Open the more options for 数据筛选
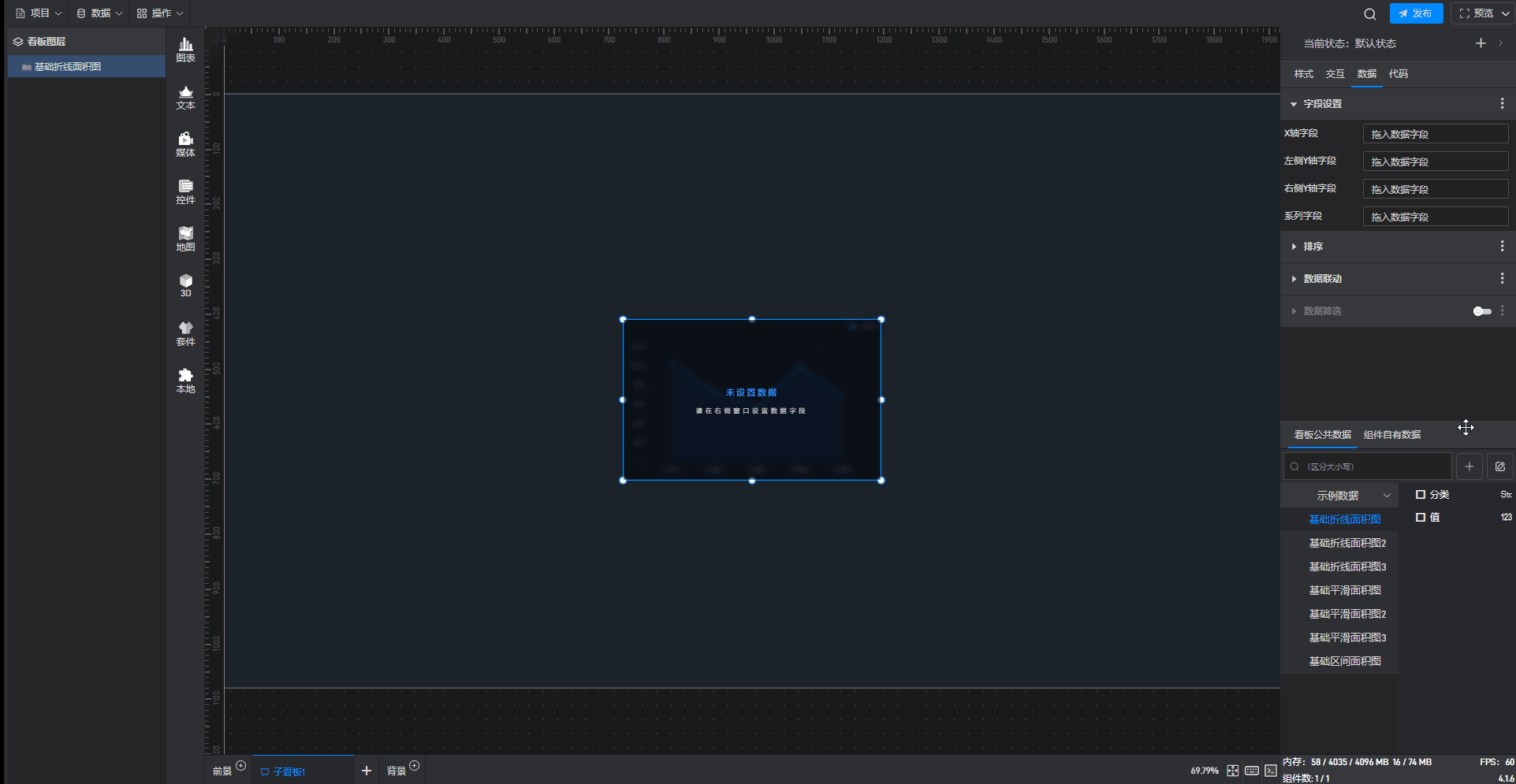Image resolution: width=1516 pixels, height=784 pixels. (x=1502, y=311)
